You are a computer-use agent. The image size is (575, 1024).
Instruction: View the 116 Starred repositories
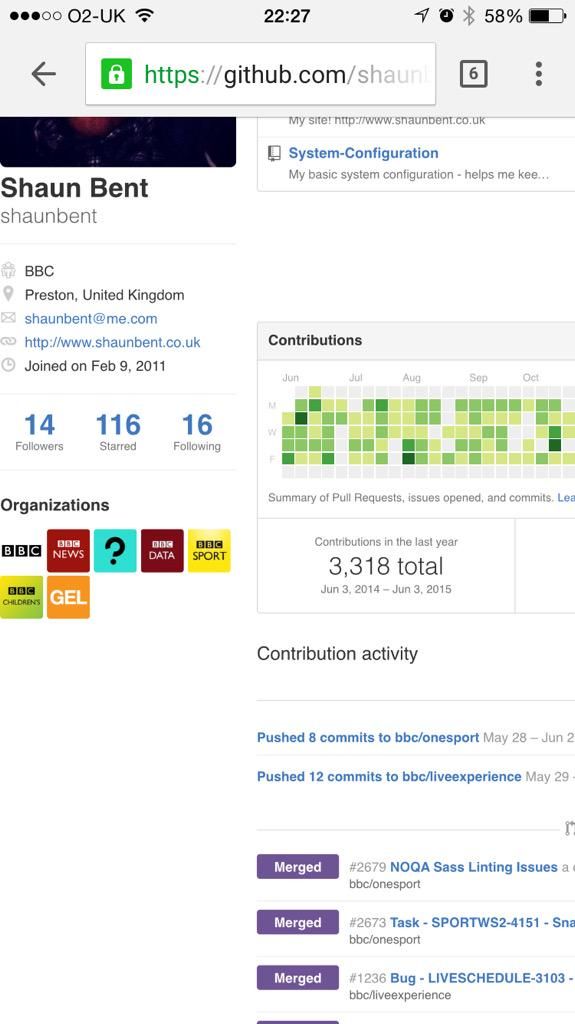[118, 432]
